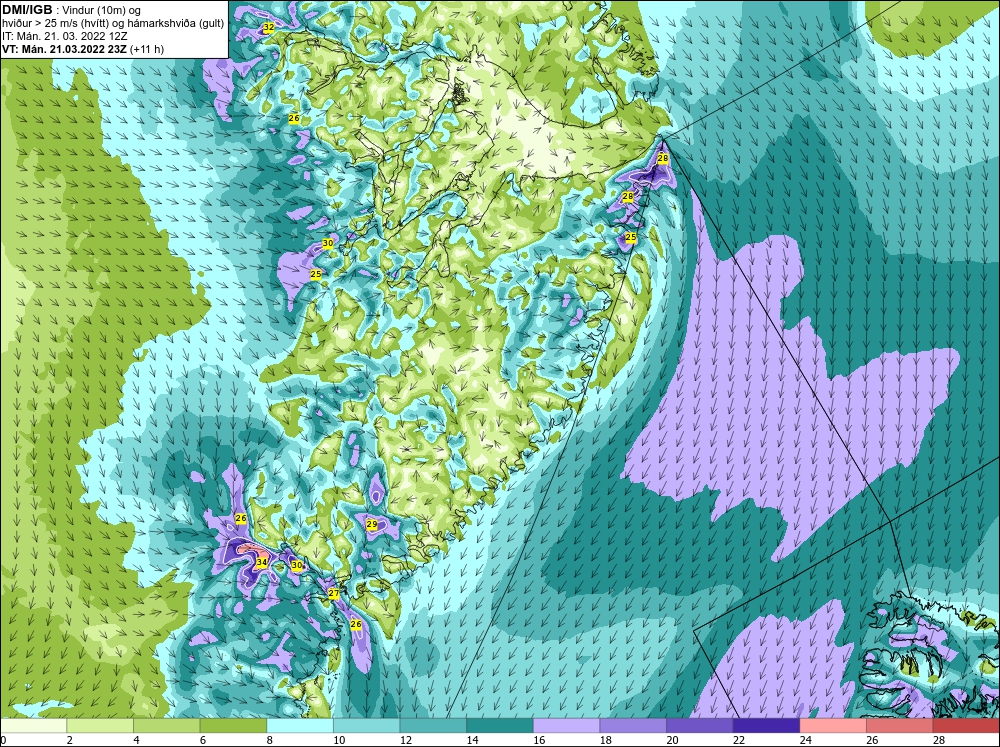Select the 8–10 m/s light cyan legend swatch
This screenshot has width=1000, height=747.
300,726
